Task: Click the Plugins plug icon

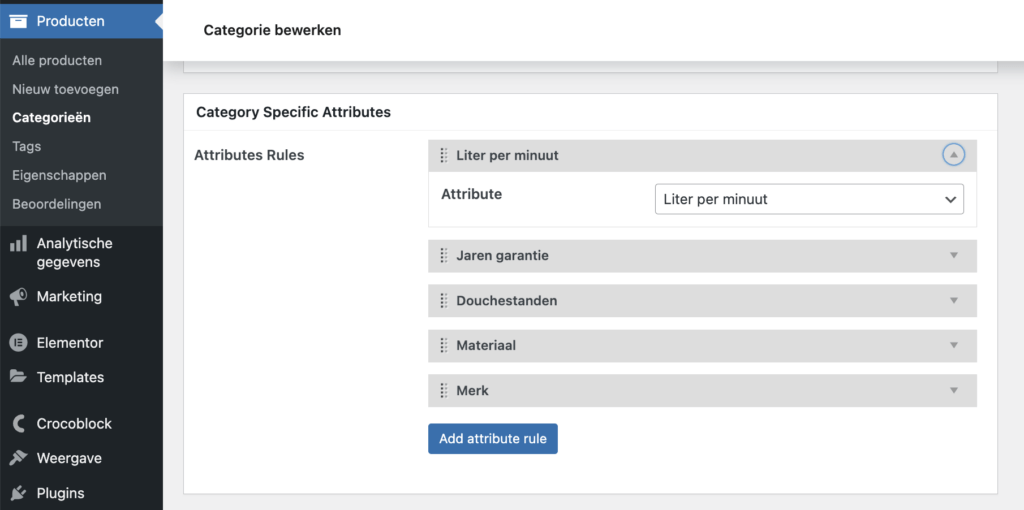Action: click(18, 493)
